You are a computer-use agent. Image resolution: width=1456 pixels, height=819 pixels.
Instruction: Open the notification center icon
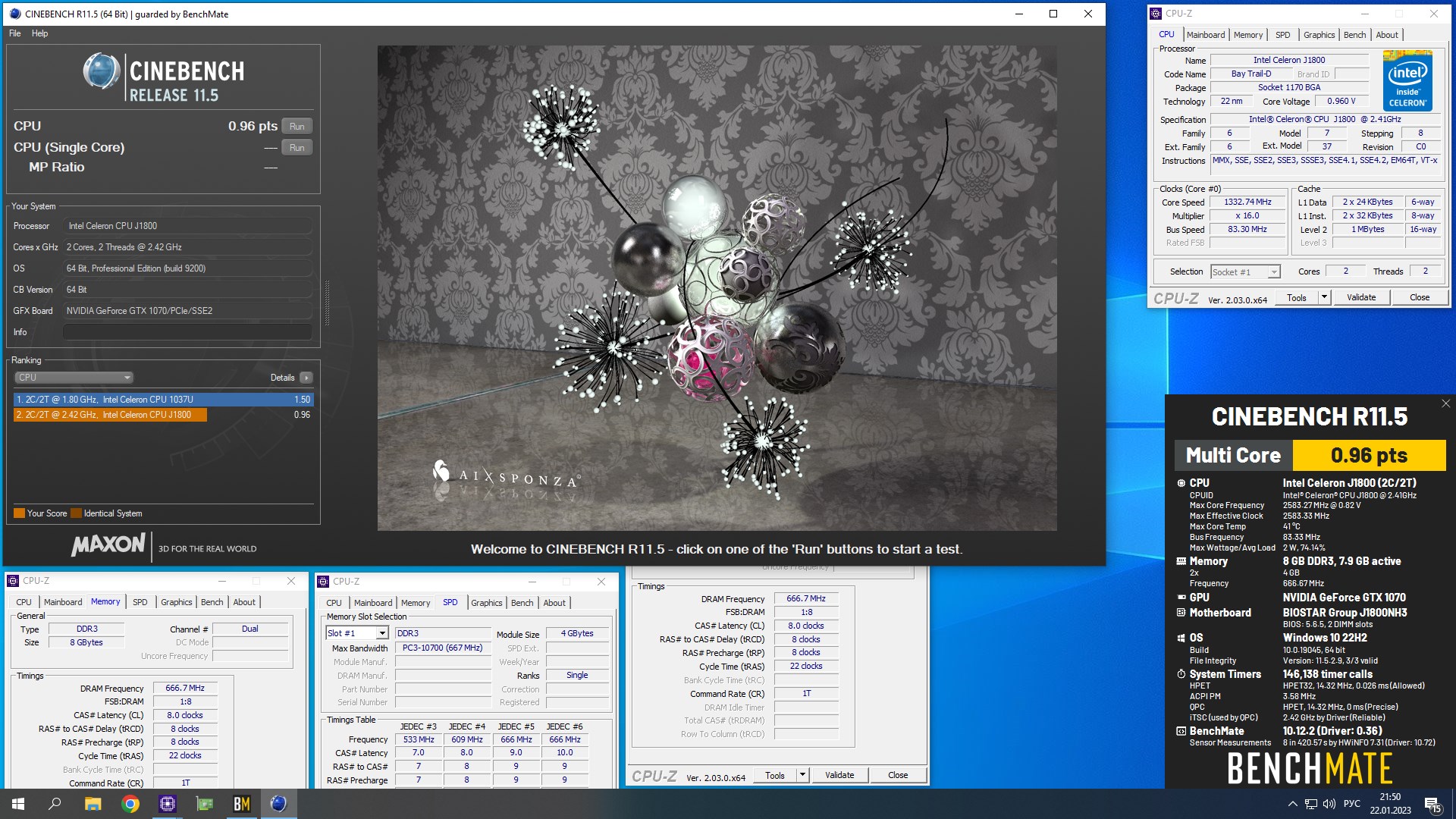[1432, 804]
